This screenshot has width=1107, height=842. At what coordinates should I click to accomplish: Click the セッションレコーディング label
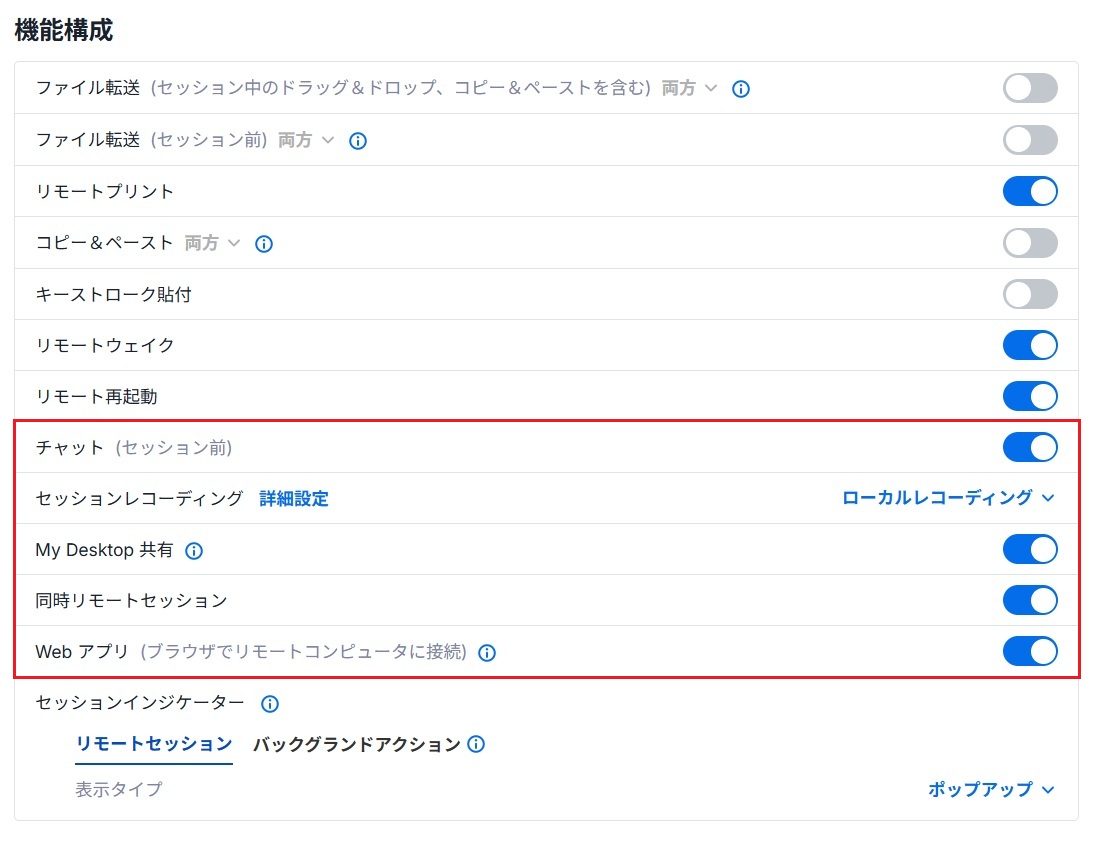point(139,499)
